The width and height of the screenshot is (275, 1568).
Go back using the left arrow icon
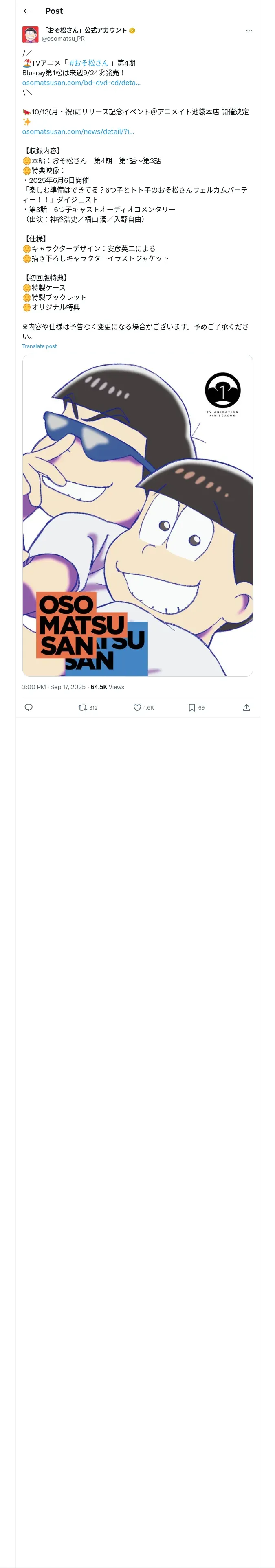pyautogui.click(x=26, y=11)
